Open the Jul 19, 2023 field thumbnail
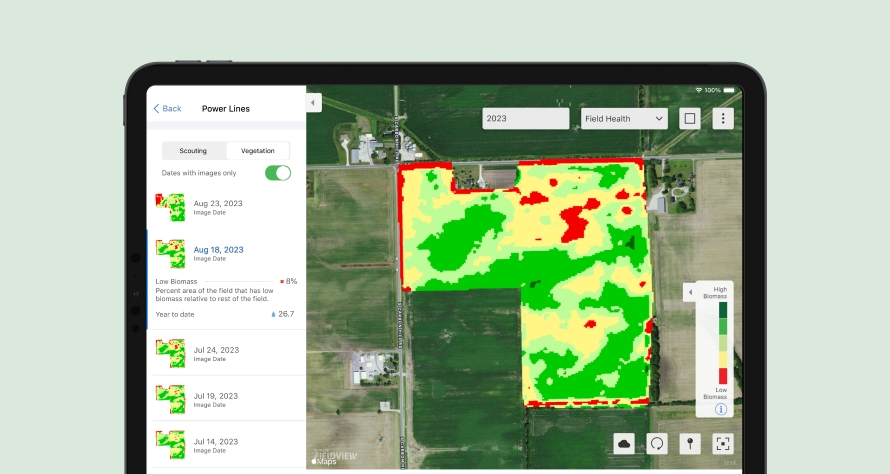Screen dimensions: 890x474 (170, 399)
